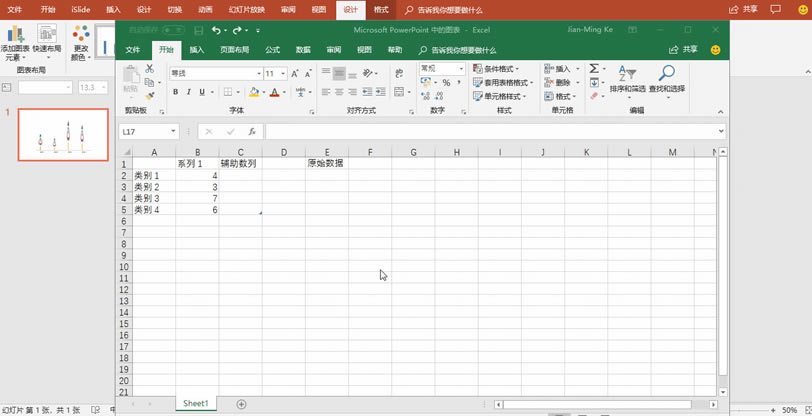
Task: Click the percent style icon
Action: click(x=446, y=83)
